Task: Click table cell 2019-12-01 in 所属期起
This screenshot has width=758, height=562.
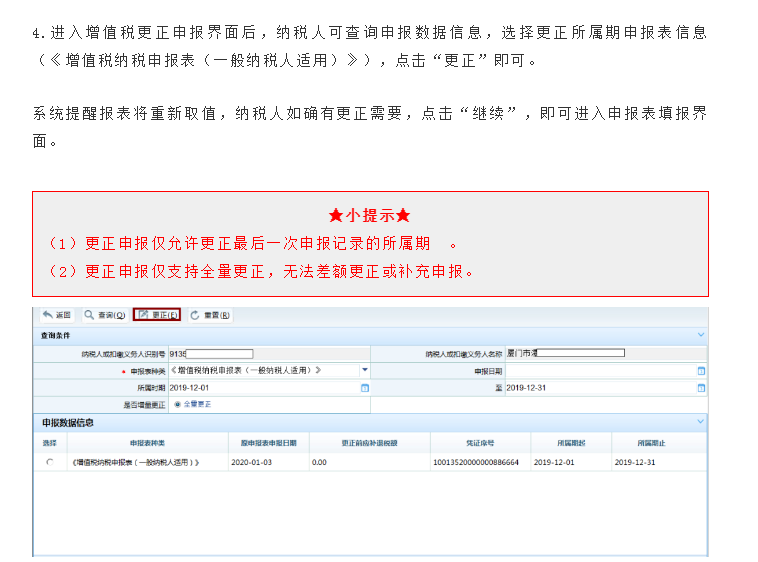Action: click(x=554, y=462)
